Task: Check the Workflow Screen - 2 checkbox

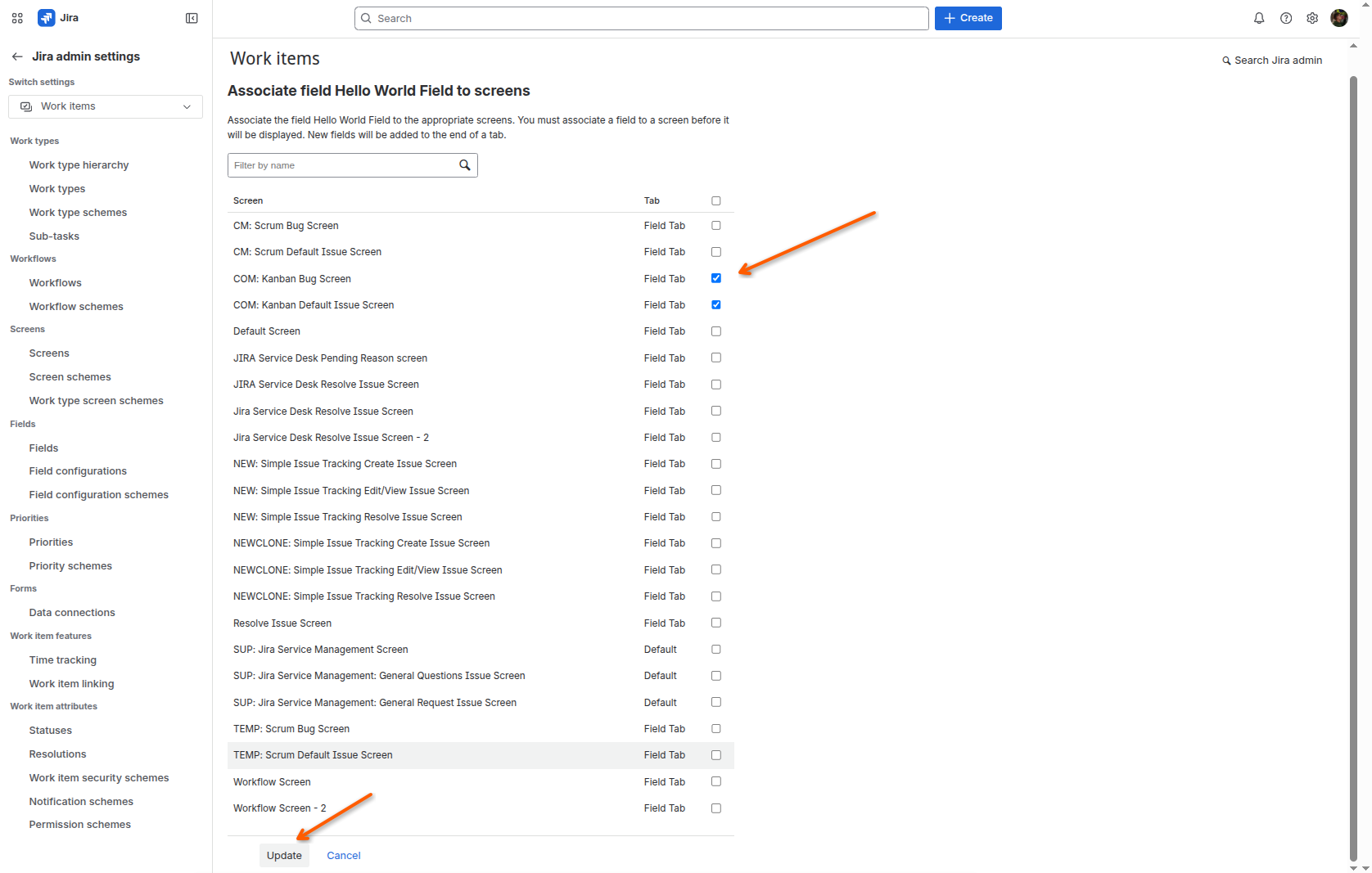Action: coord(716,808)
